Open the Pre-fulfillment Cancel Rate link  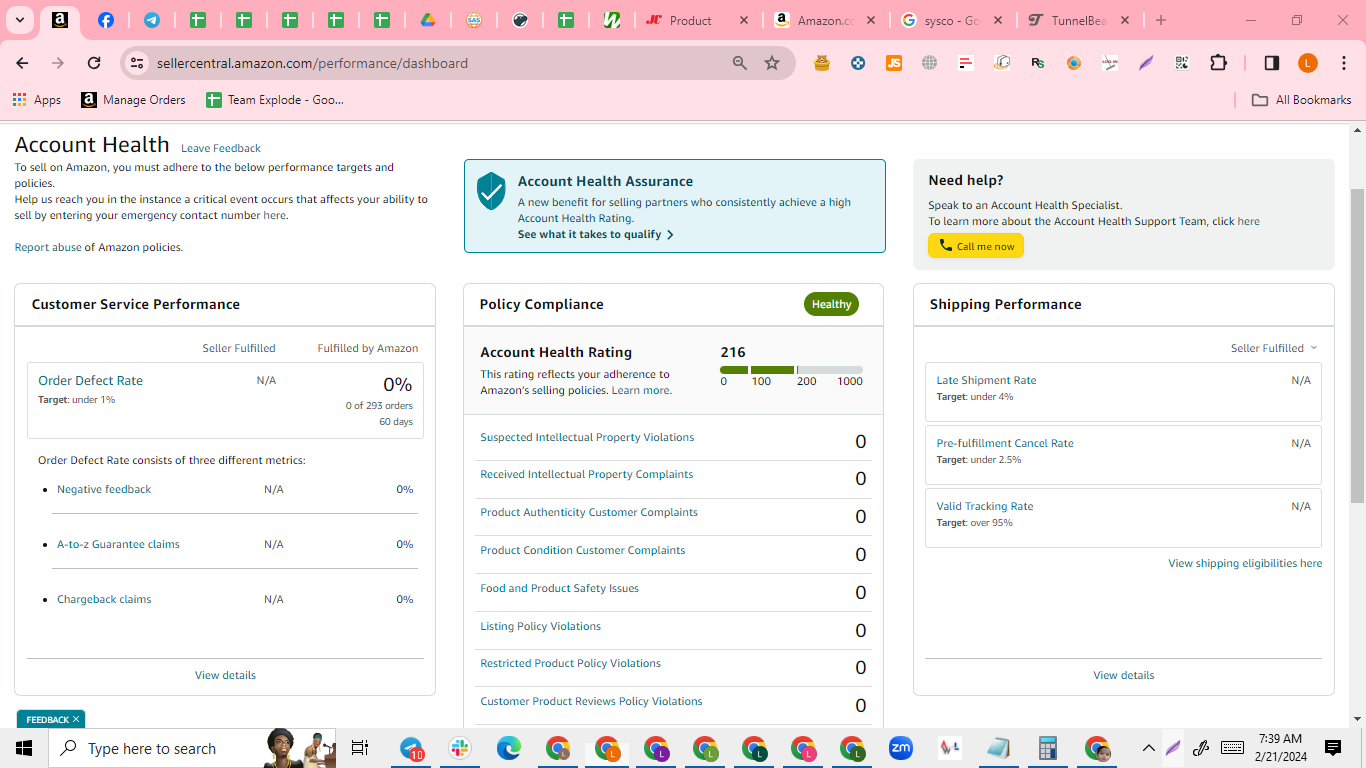pyautogui.click(x=1005, y=443)
